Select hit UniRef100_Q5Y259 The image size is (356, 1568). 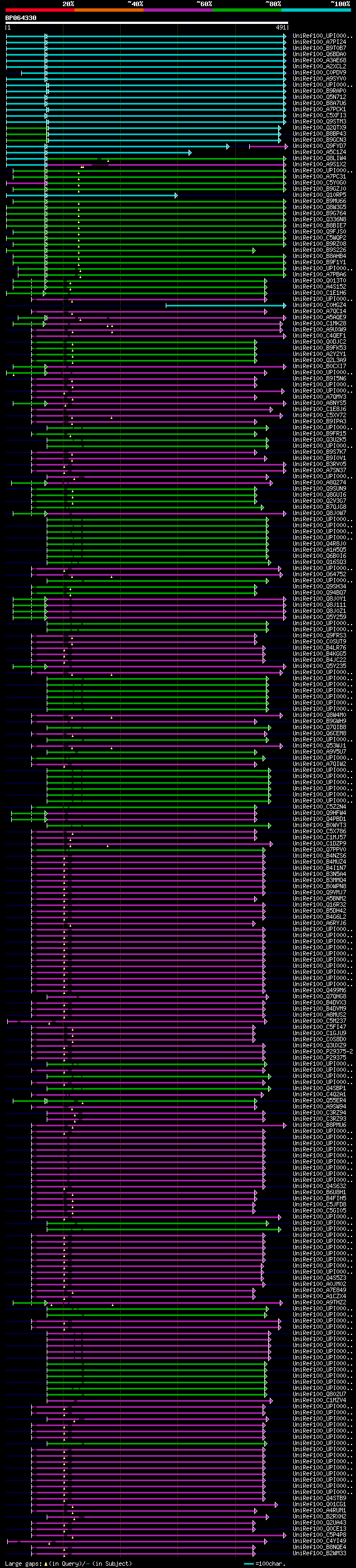319,617
